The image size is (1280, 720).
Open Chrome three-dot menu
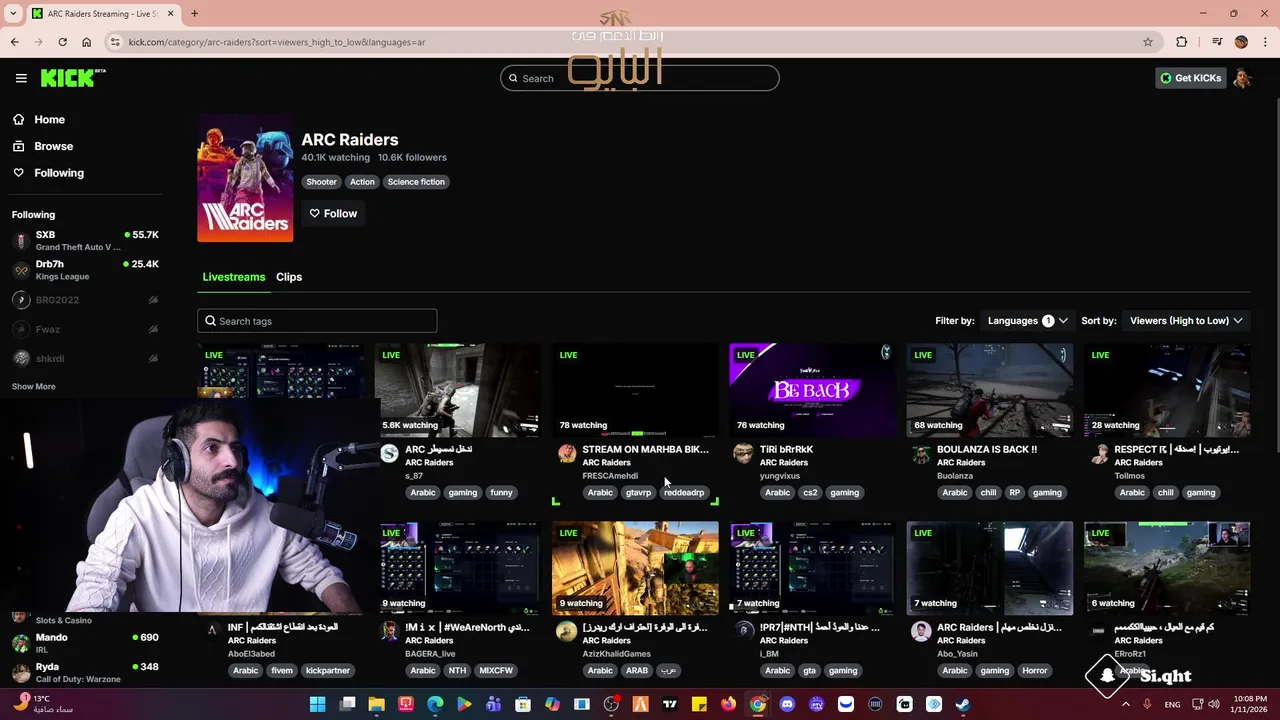point(1266,42)
